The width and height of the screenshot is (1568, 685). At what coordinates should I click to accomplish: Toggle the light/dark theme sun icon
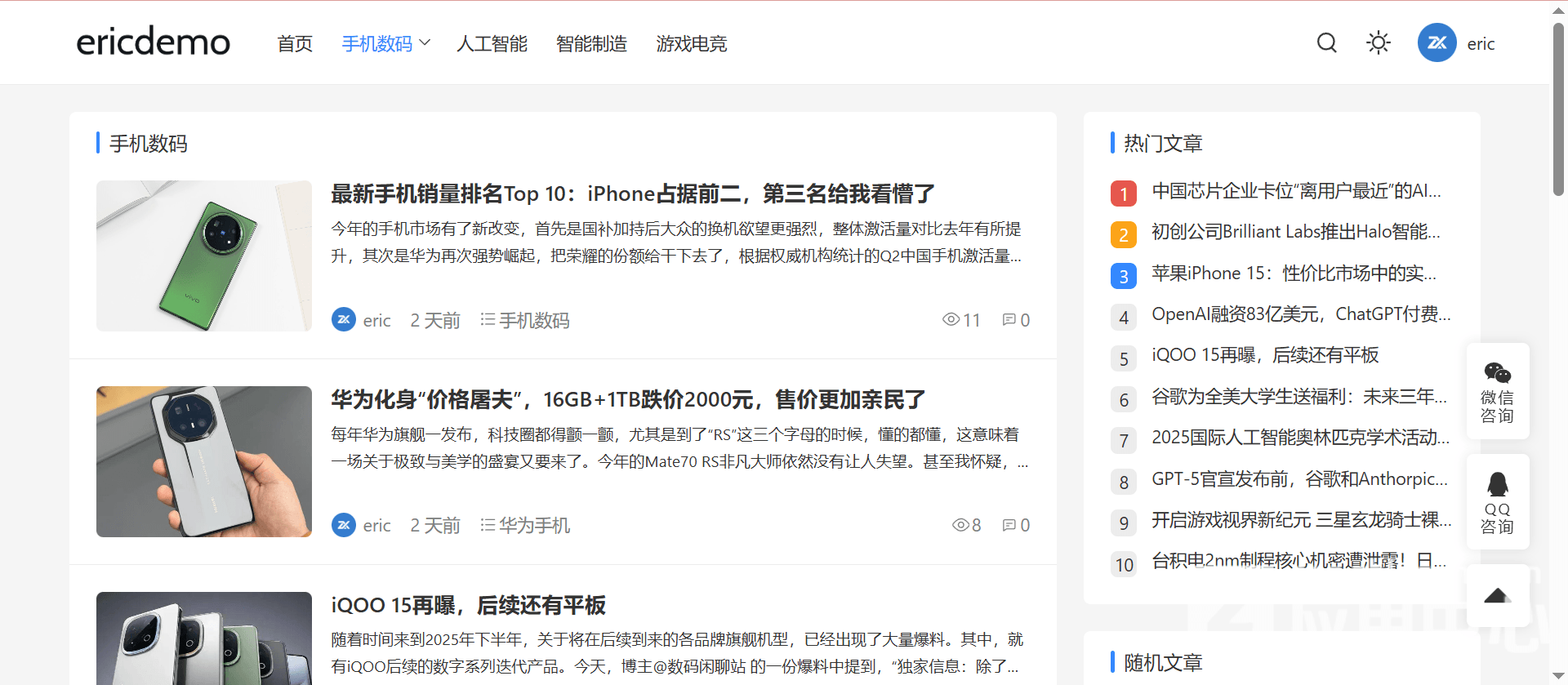coord(1379,42)
